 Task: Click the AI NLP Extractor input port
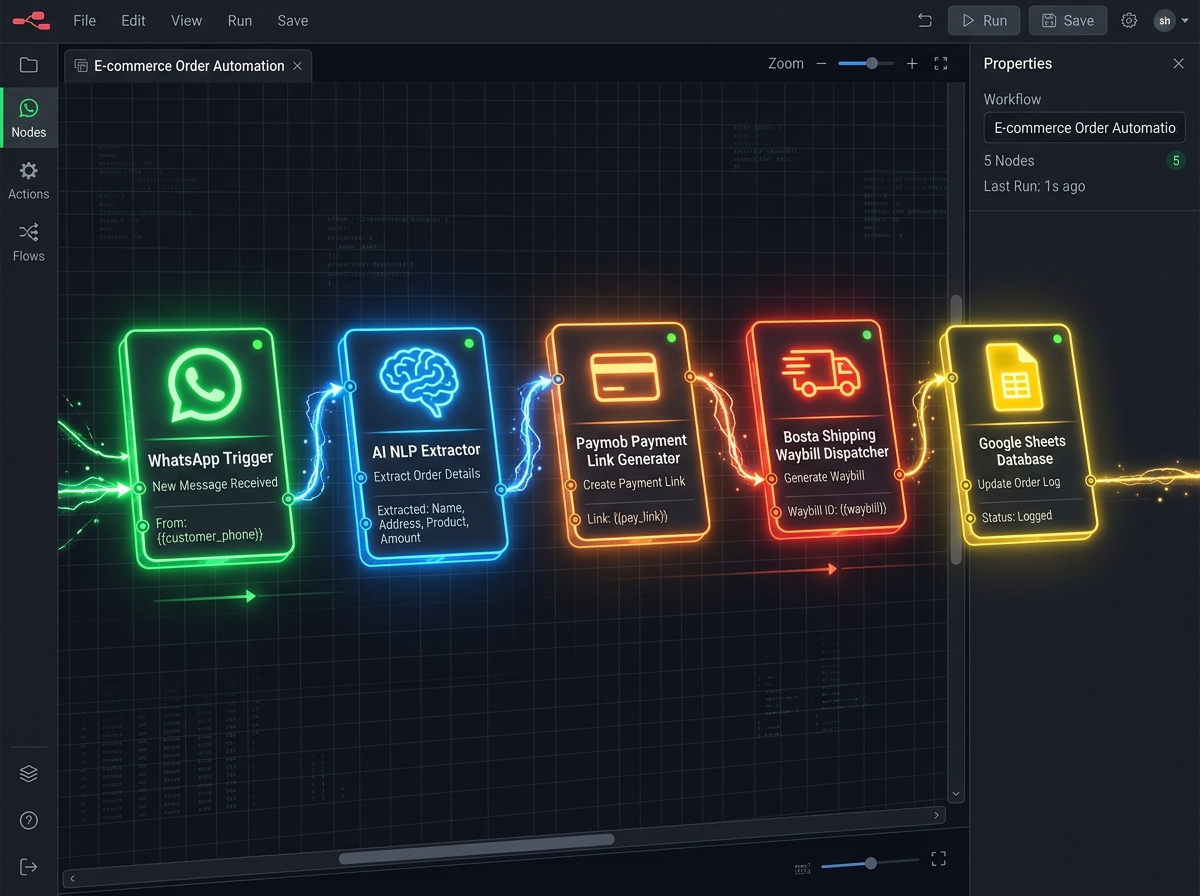350,386
